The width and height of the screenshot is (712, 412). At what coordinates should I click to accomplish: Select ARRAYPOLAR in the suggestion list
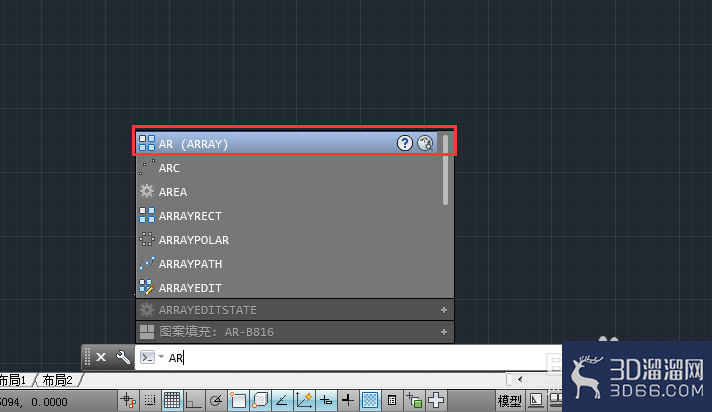287,240
